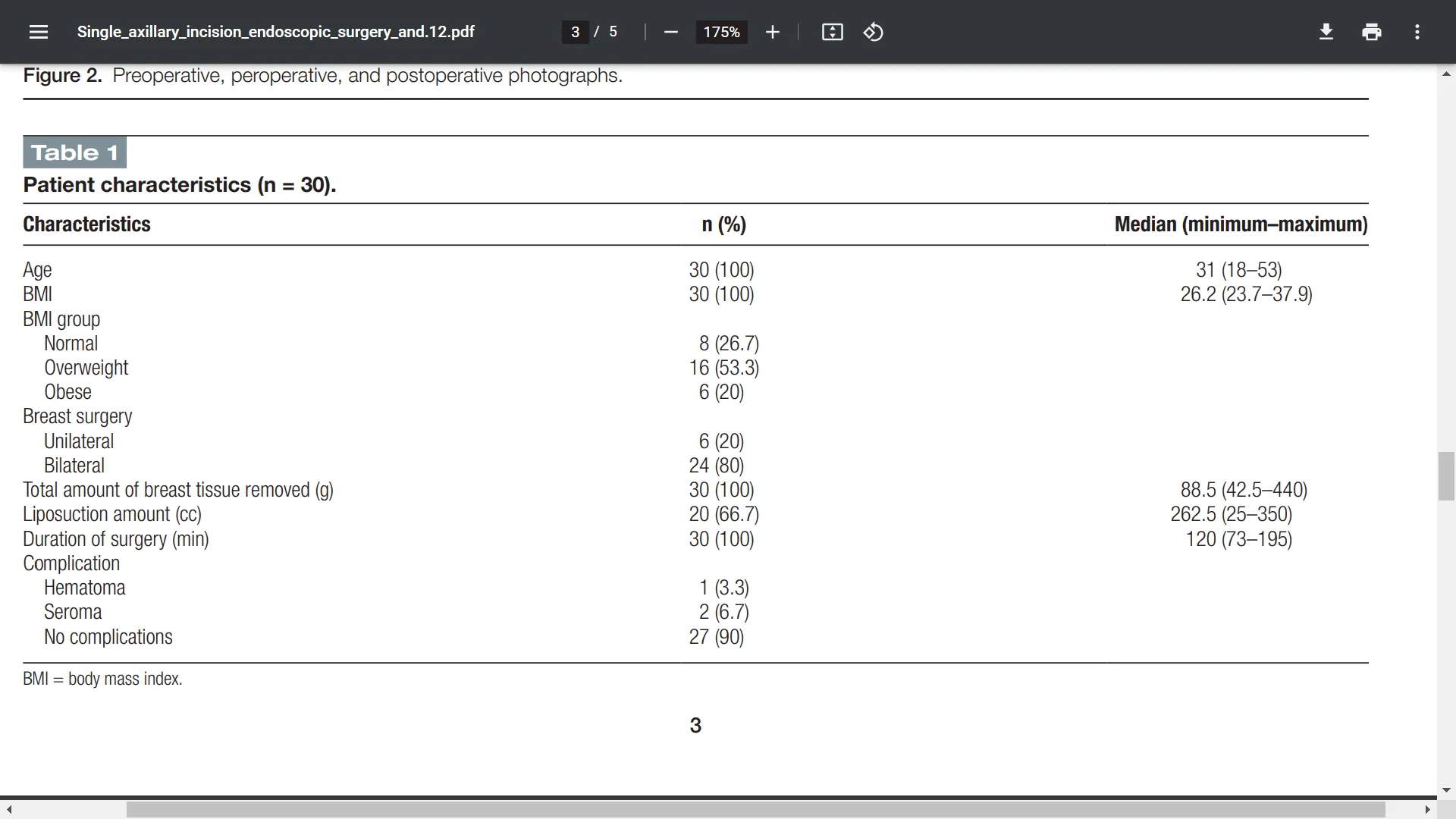Screen dimensions: 1456x819
Task: Click the 'BMI group' row label
Action: pyautogui.click(x=61, y=319)
